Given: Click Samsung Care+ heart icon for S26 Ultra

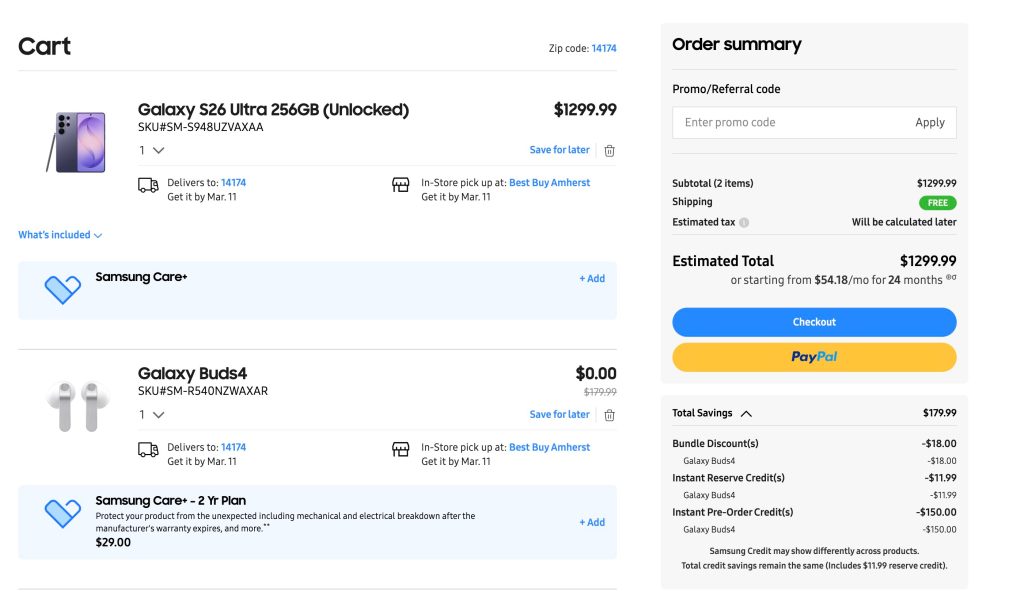Looking at the screenshot, I should (x=62, y=290).
